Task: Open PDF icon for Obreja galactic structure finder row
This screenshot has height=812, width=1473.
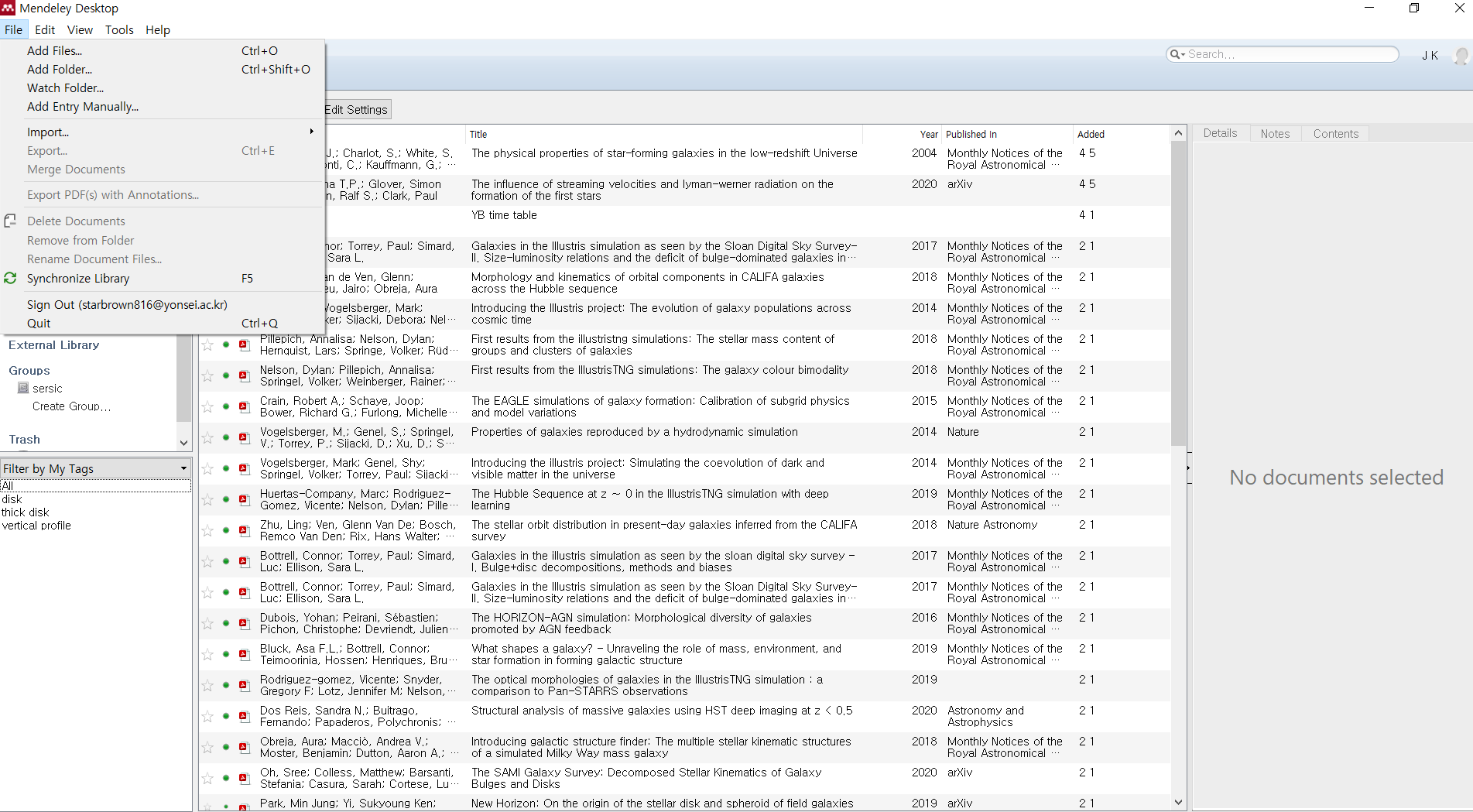Action: pyautogui.click(x=244, y=747)
